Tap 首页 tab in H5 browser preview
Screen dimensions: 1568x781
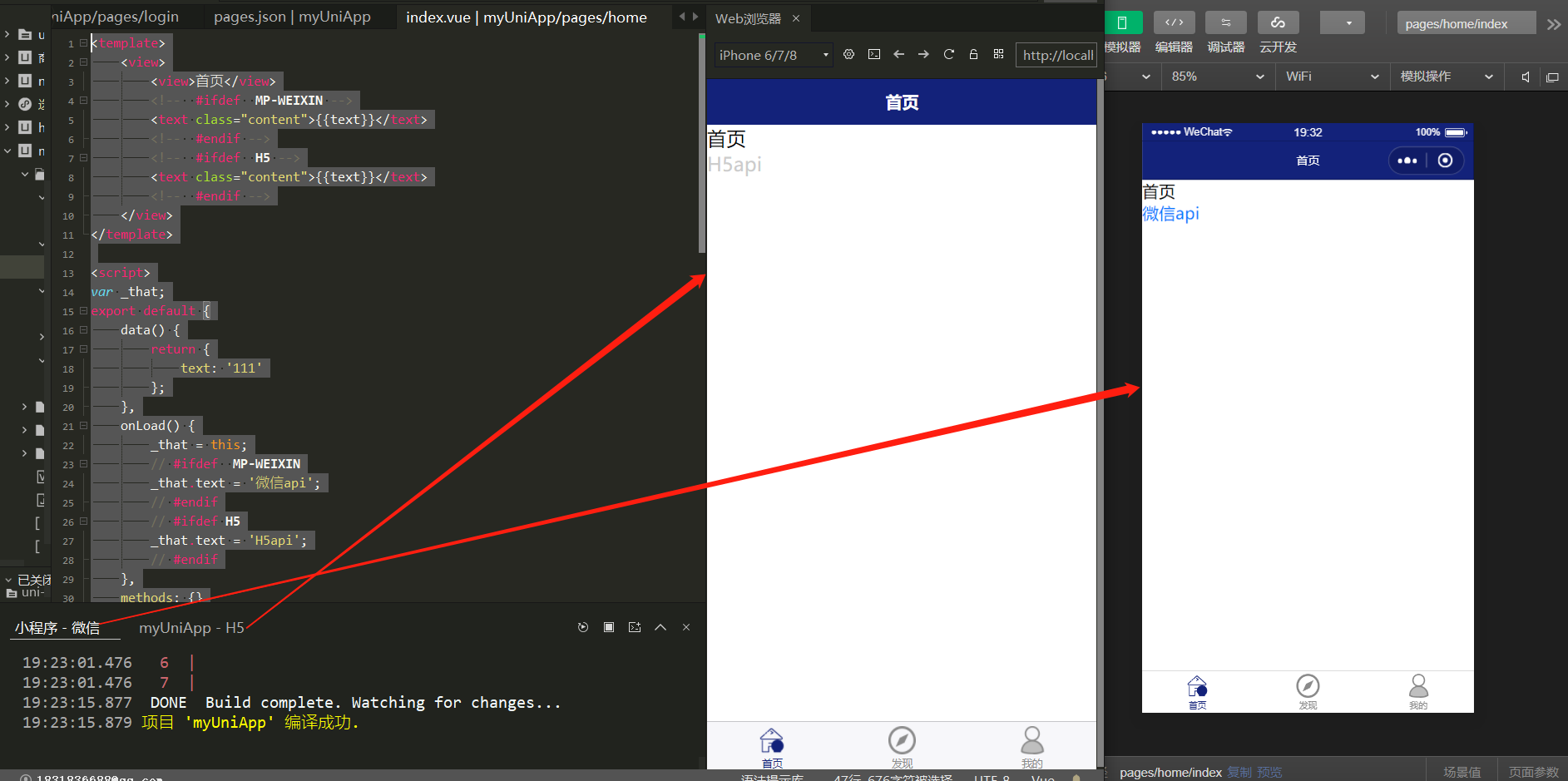[x=772, y=748]
